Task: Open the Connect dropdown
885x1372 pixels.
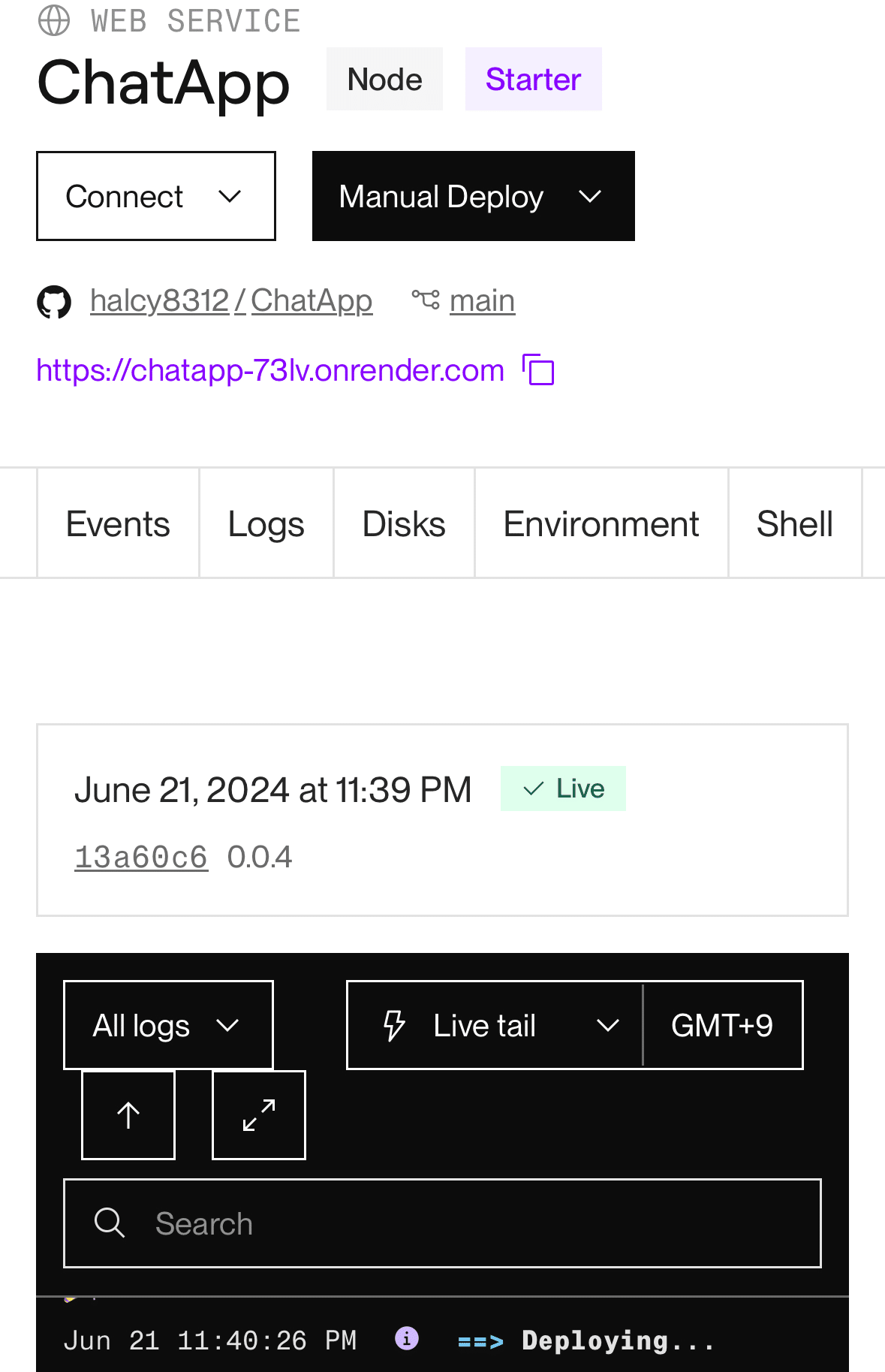Action: [156, 196]
